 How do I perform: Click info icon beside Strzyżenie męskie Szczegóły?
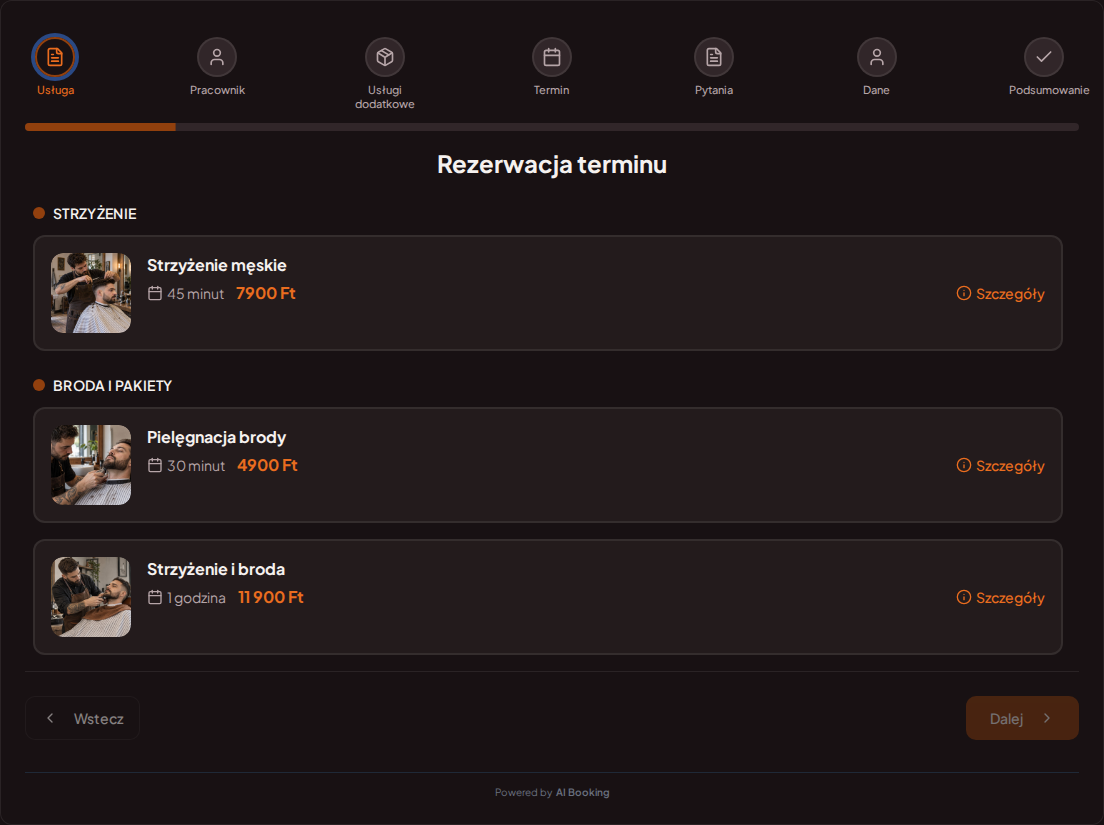(x=964, y=294)
